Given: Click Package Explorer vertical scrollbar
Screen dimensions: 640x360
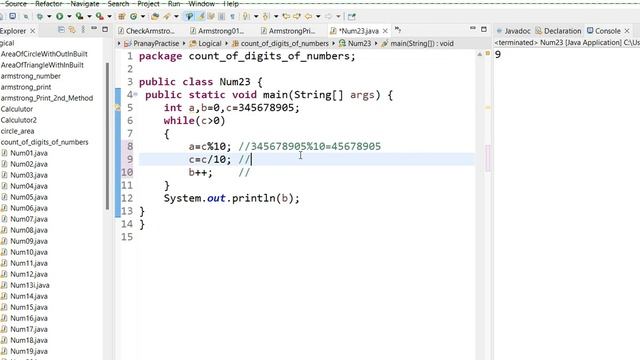Looking at the screenshot, I should click(107, 136).
